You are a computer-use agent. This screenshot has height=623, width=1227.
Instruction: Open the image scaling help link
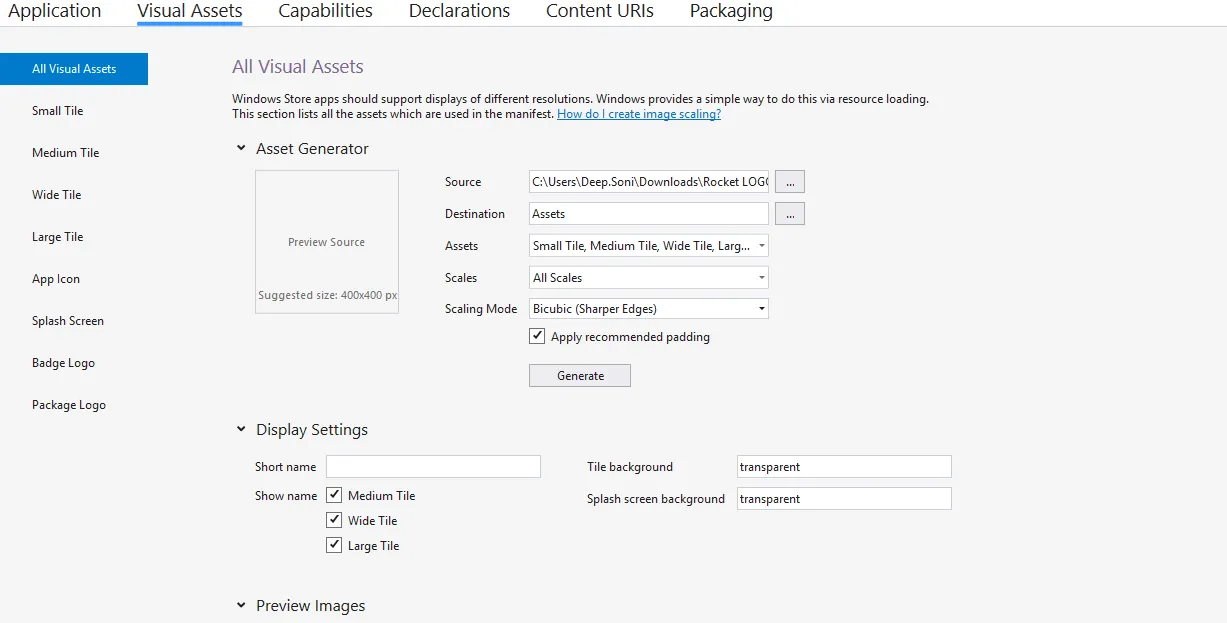[x=639, y=115]
